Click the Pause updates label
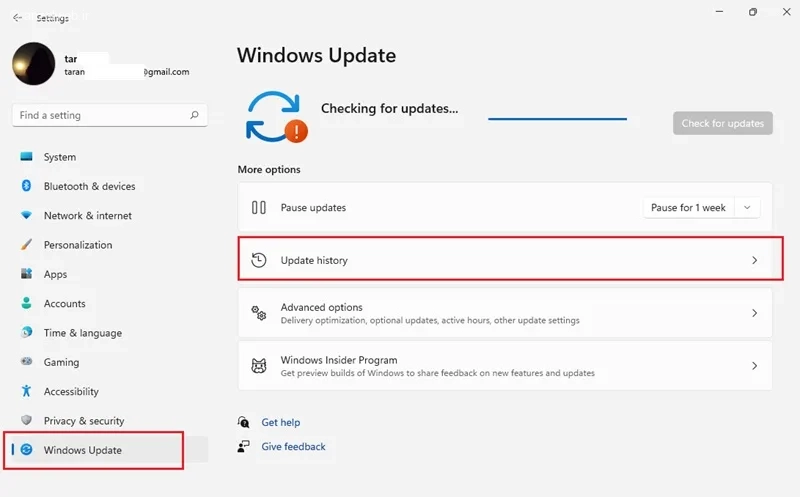This screenshot has width=800, height=497. tap(313, 208)
